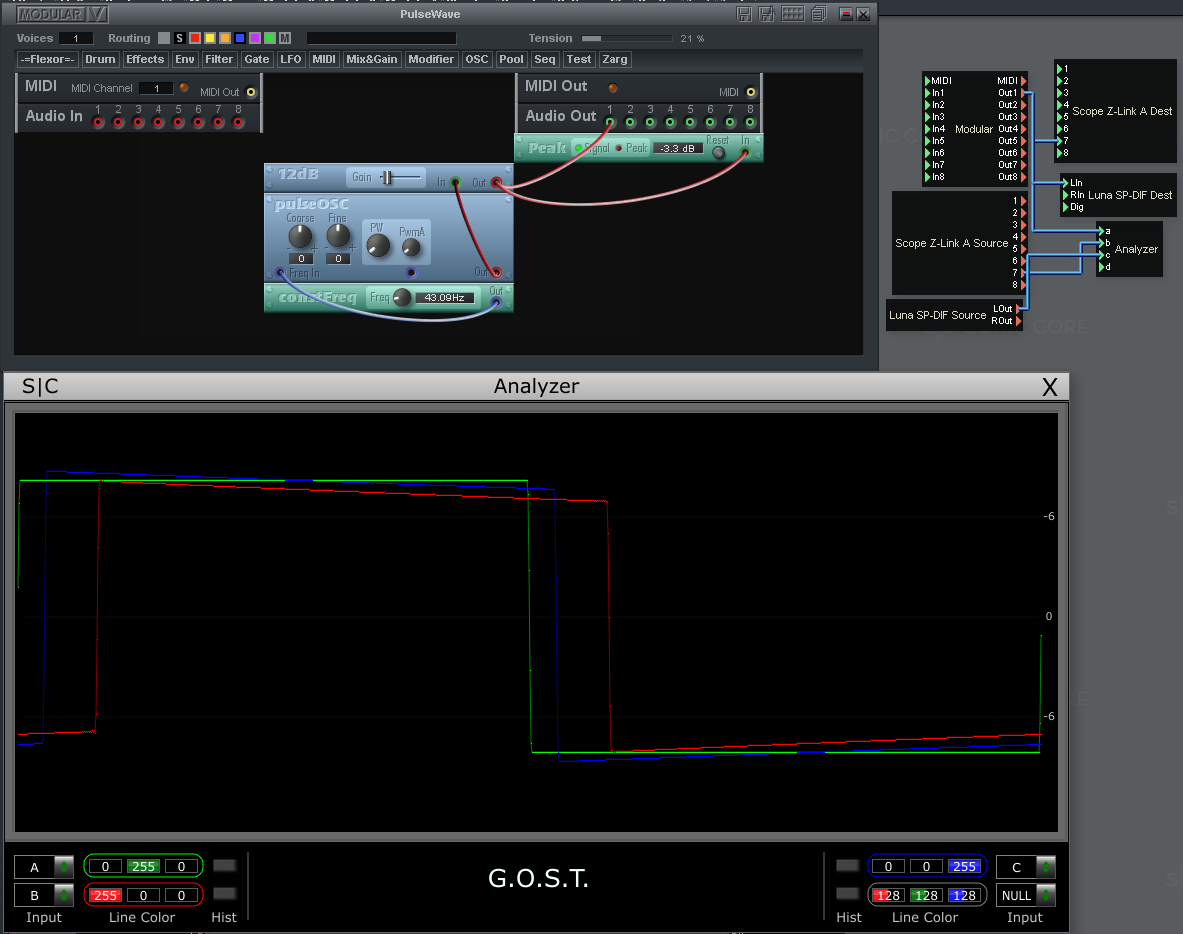Click the MIDI Channel value field
1183x934 pixels.
[157, 88]
